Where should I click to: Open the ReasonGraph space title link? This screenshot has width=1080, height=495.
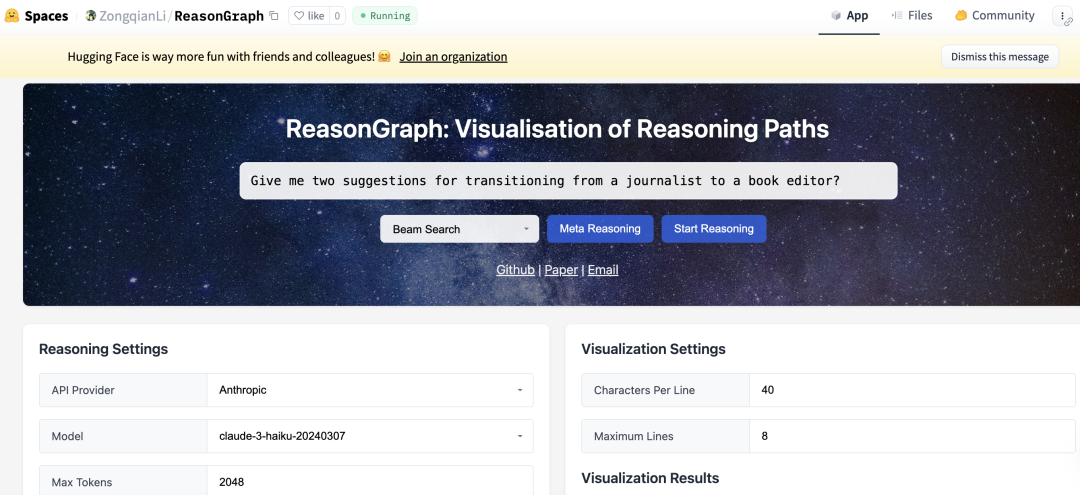coord(219,15)
